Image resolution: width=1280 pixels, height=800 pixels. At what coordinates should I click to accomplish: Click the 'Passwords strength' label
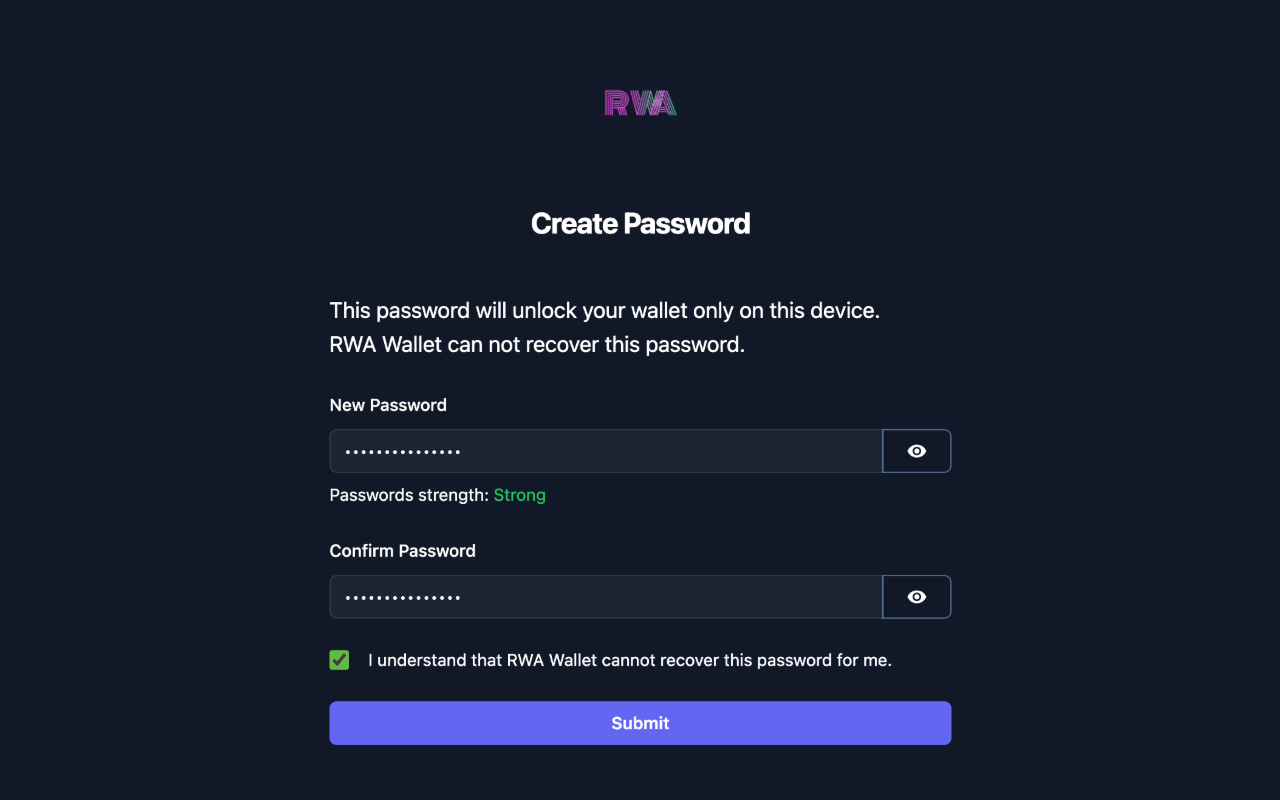click(x=410, y=494)
